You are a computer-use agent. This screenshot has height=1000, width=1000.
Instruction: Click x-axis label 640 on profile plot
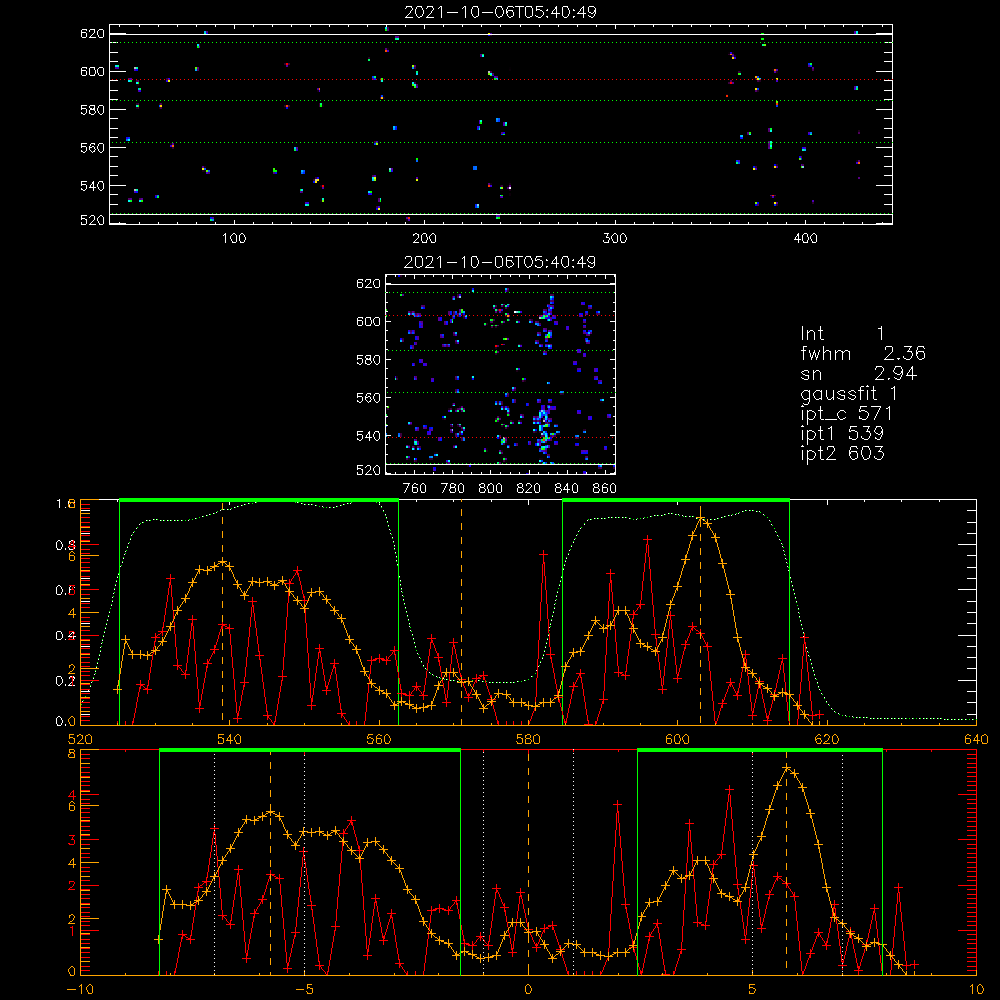tap(976, 740)
